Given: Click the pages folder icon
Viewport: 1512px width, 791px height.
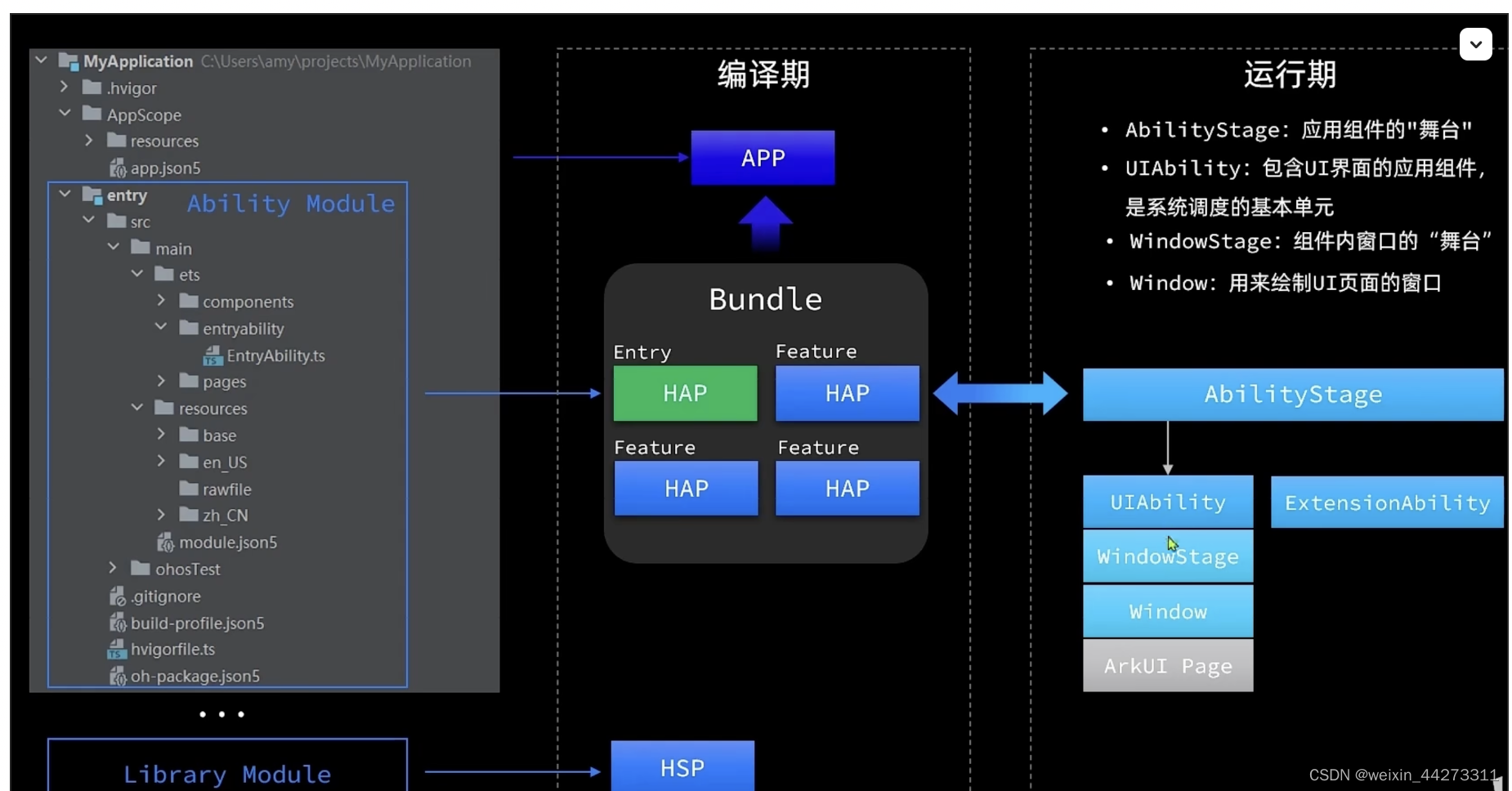Looking at the screenshot, I should 189,381.
